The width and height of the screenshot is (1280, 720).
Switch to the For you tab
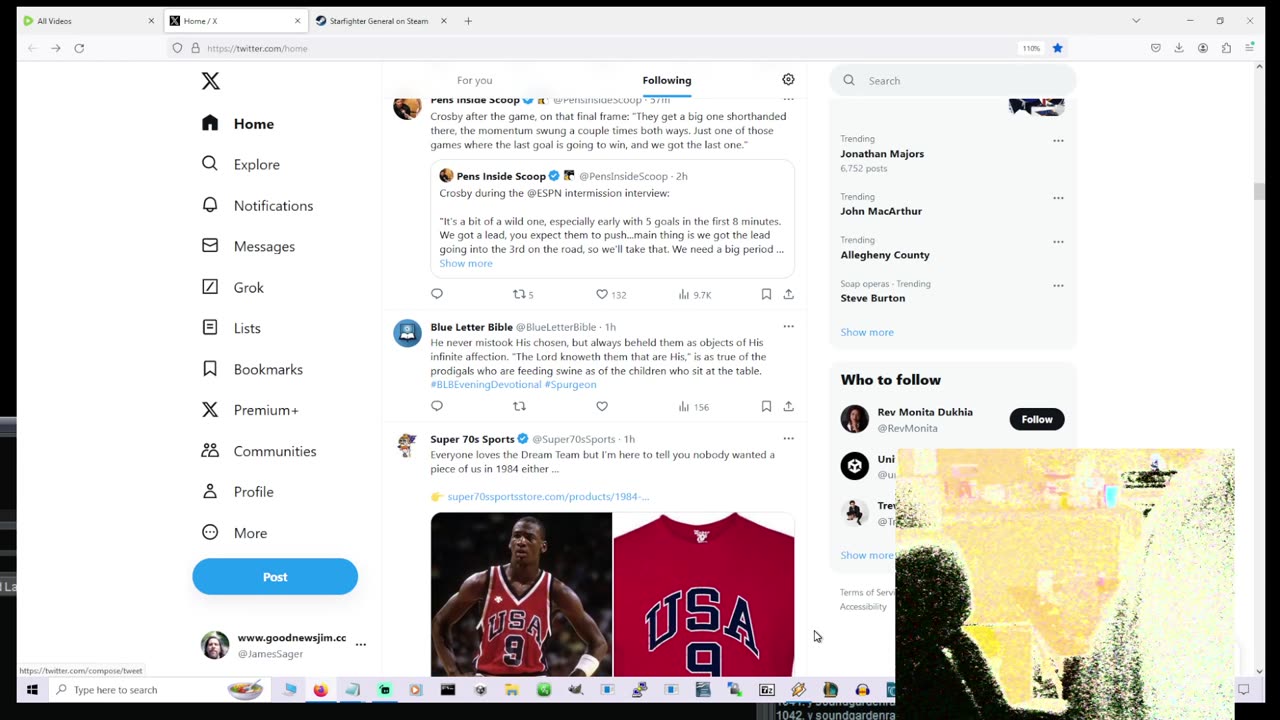pos(474,80)
